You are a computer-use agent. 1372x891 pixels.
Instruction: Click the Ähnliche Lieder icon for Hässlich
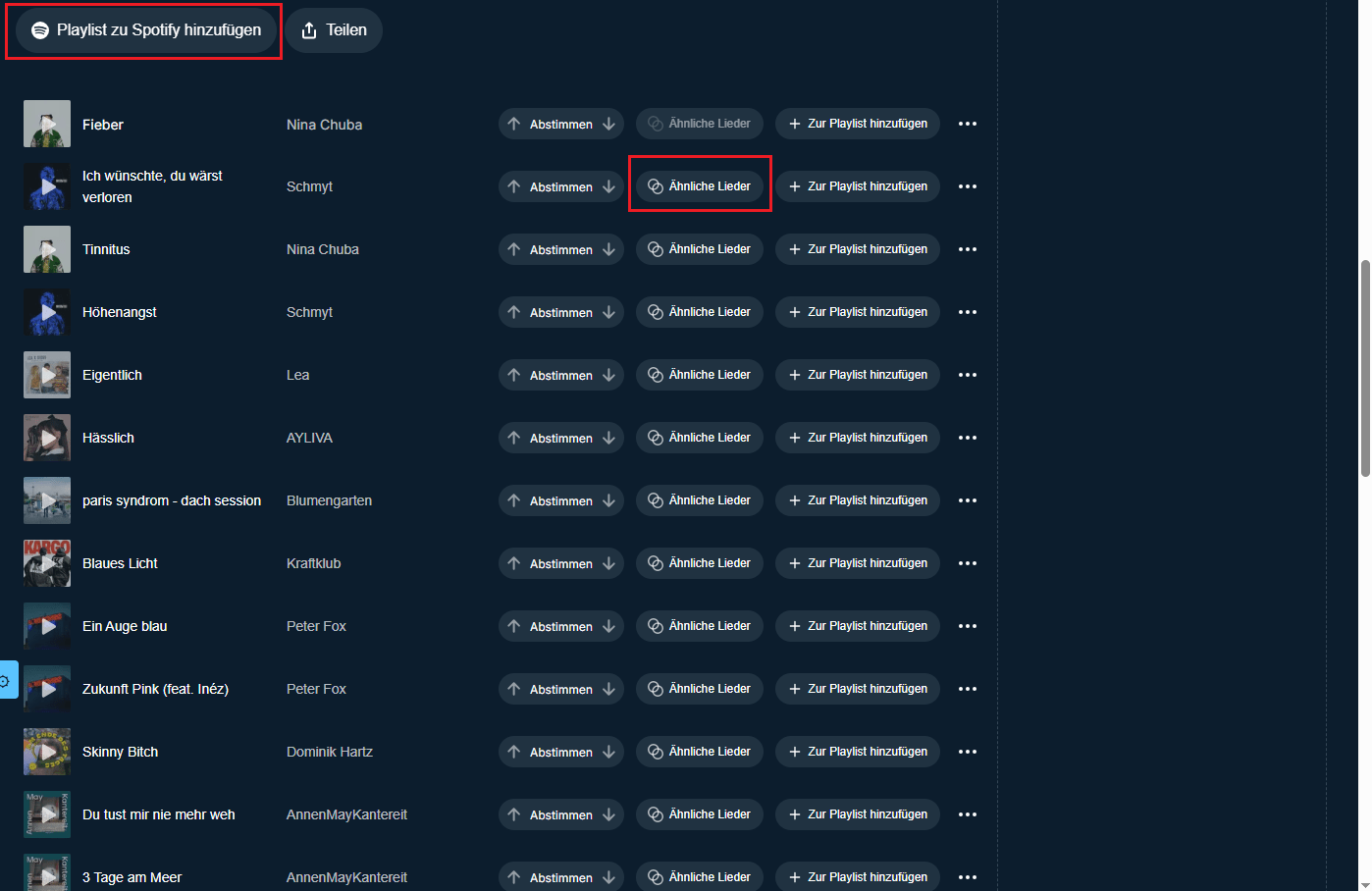pyautogui.click(x=655, y=437)
